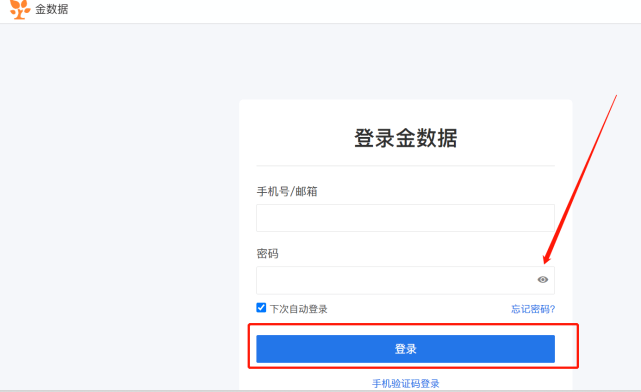Click the 金数据 brand name text
641x392 pixels.
coord(52,9)
